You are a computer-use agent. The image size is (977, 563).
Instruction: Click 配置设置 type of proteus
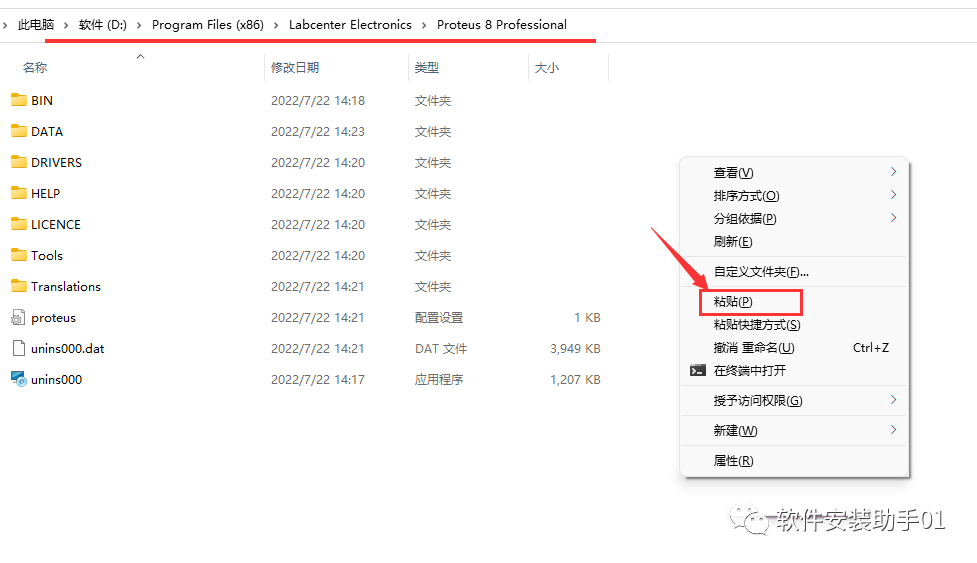[439, 318]
